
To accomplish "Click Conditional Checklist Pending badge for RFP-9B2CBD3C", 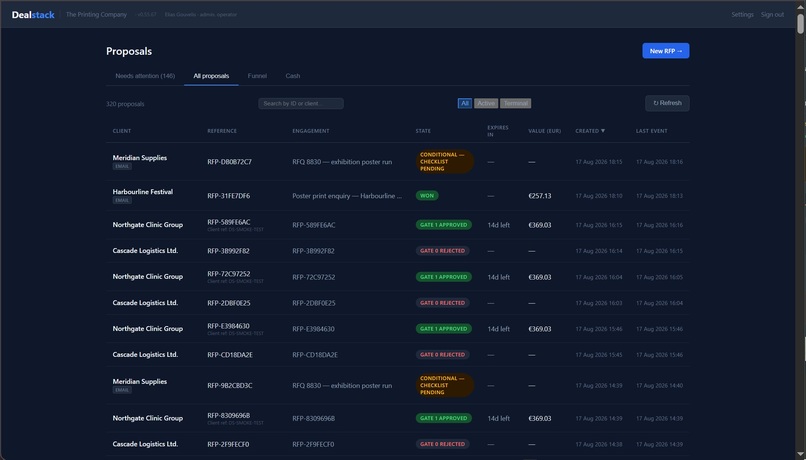I will 445,385.
